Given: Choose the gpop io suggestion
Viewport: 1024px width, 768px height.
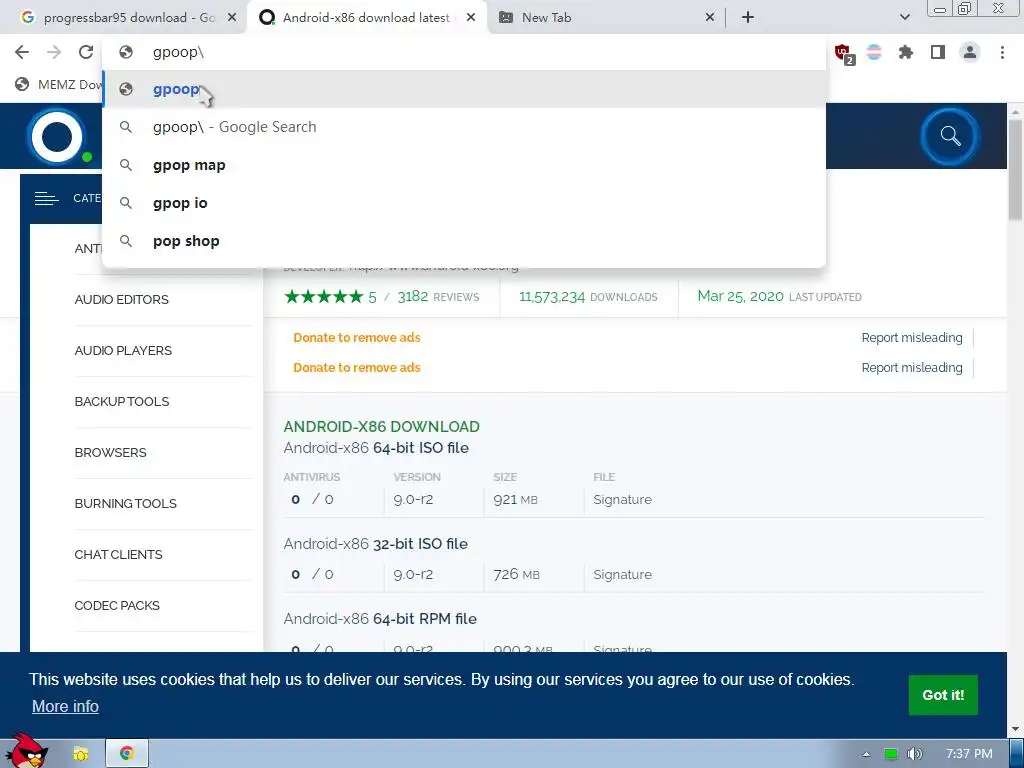Looking at the screenshot, I should (x=464, y=202).
